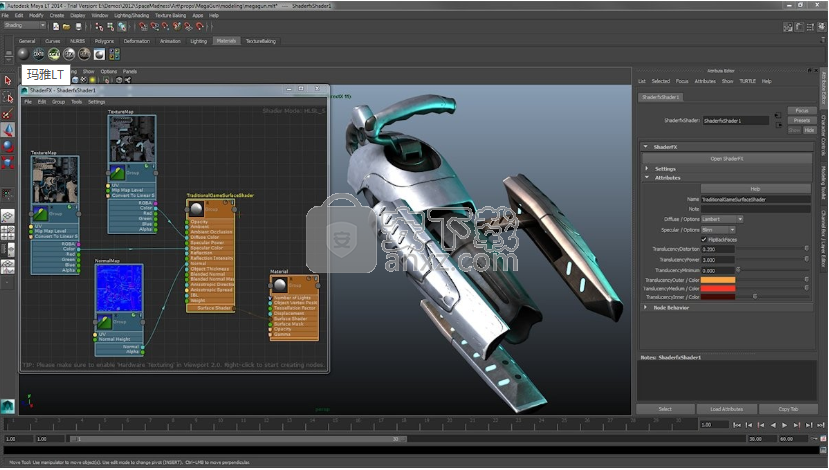829x470 pixels.
Task: Click the NormalMap node thumbnail
Action: pos(119,288)
